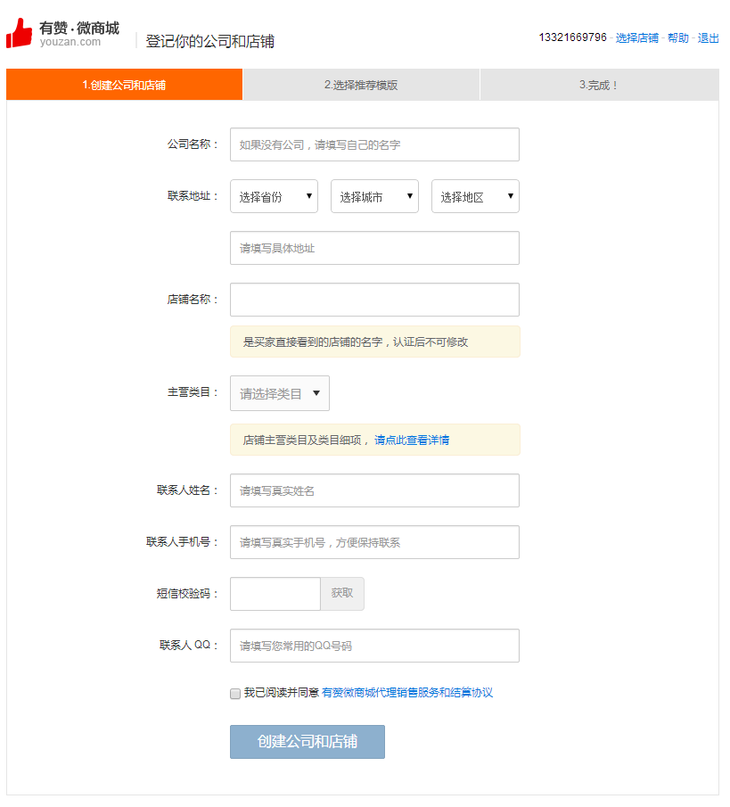Click the 退出 logout link
Image resolution: width=730 pixels, height=807 pixels.
click(708, 38)
